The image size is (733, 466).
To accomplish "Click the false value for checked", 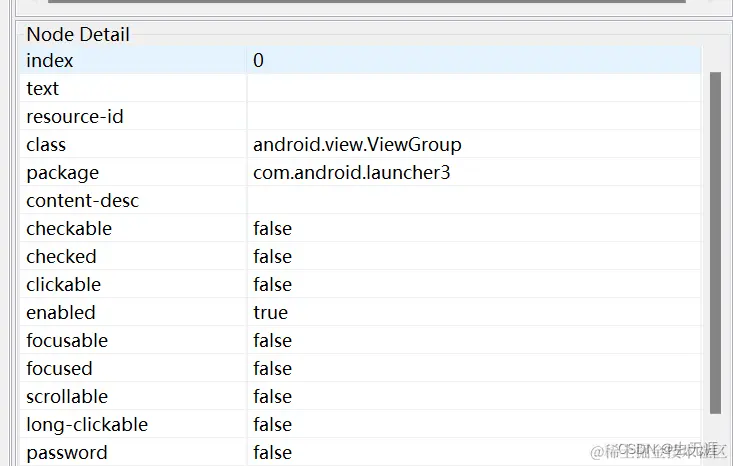I will (x=273, y=257).
